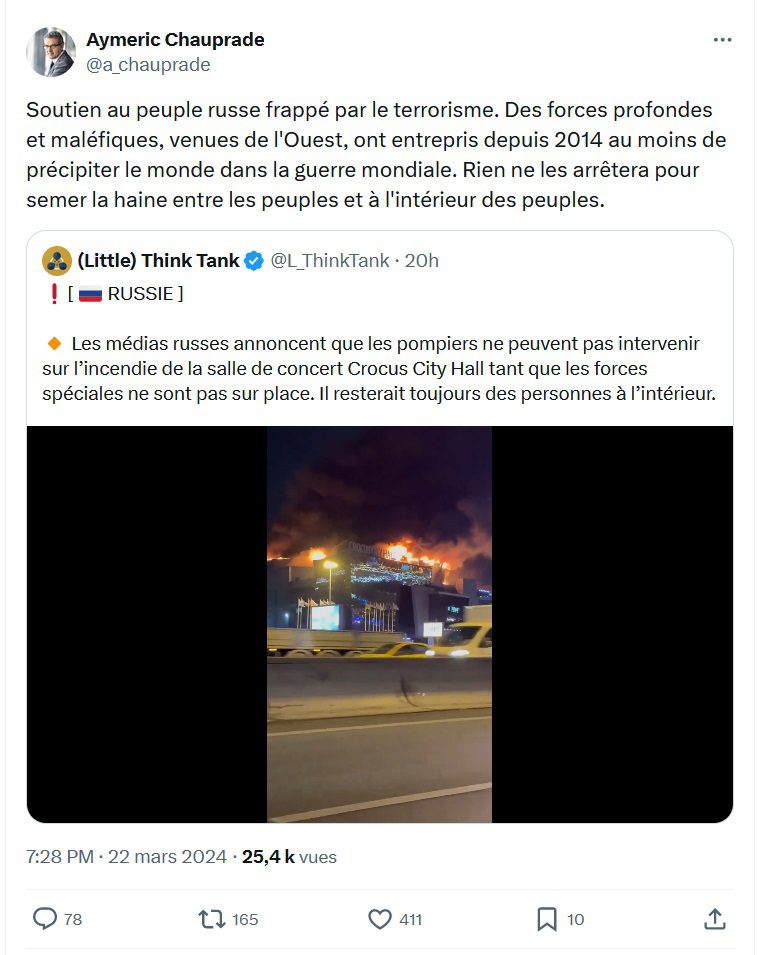Open the (Little) Think Tank account name
This screenshot has height=955, width=757.
pos(158,261)
